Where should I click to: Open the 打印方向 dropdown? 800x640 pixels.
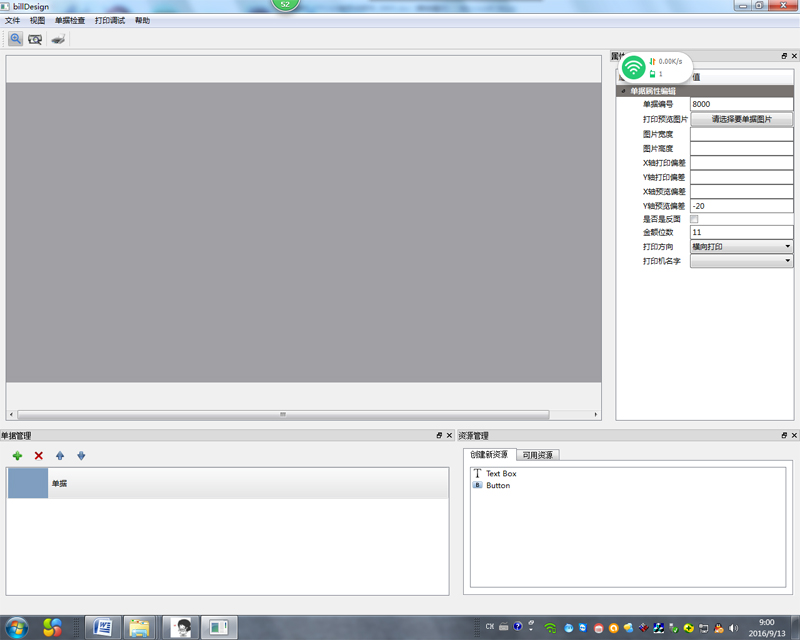[x=741, y=246]
